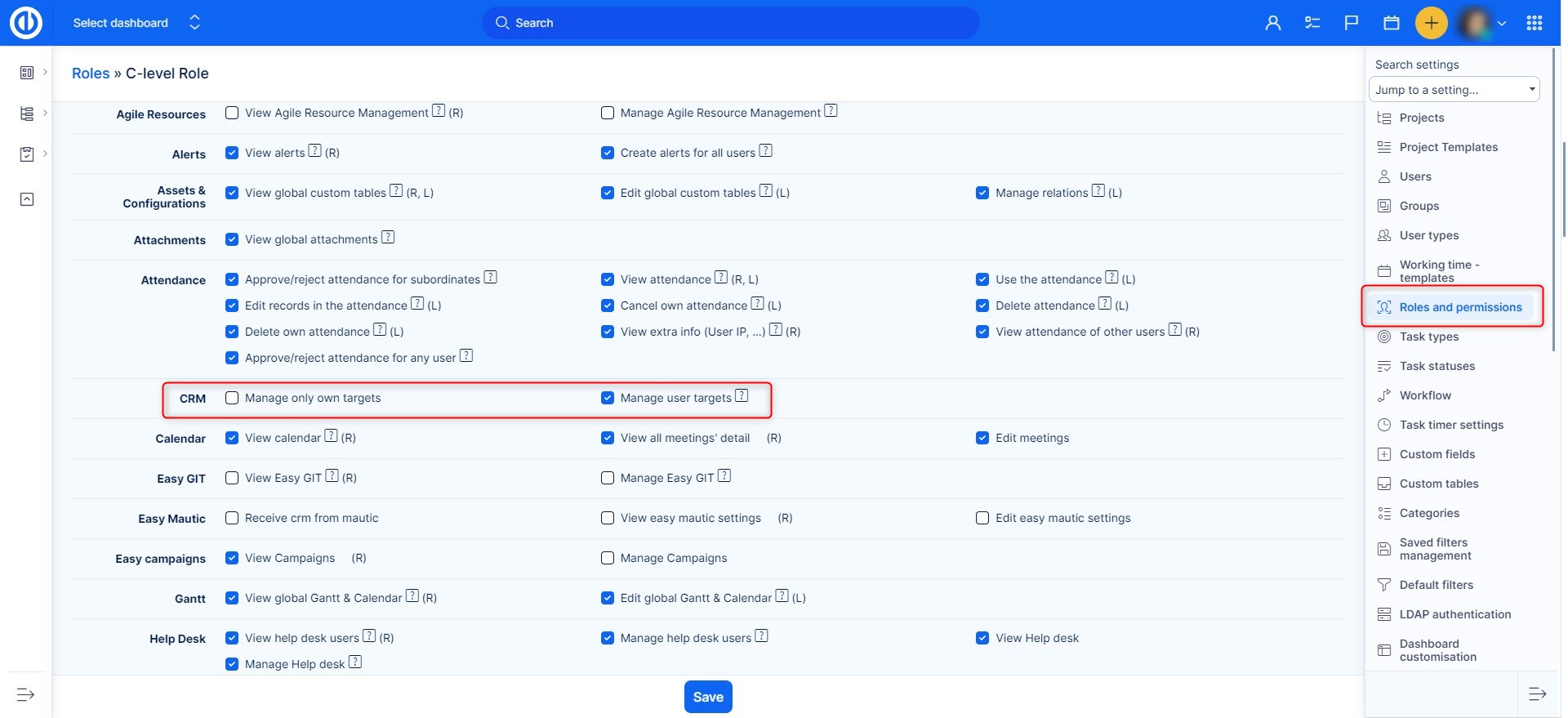Open the calendar icon in top bar
Viewport: 1568px width, 718px height.
(1392, 23)
